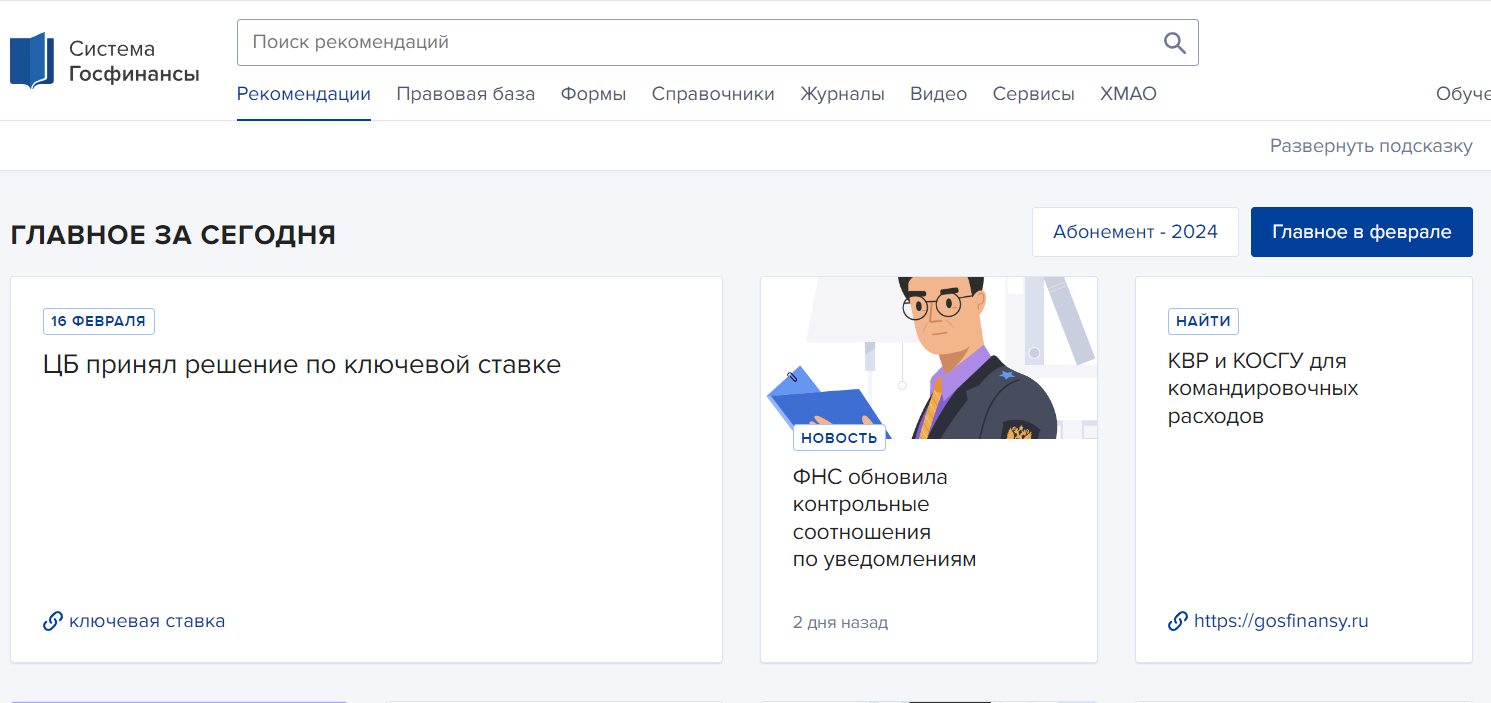Viewport: 1491px width, 703px height.
Task: Go to the Формы section
Action: click(x=593, y=94)
